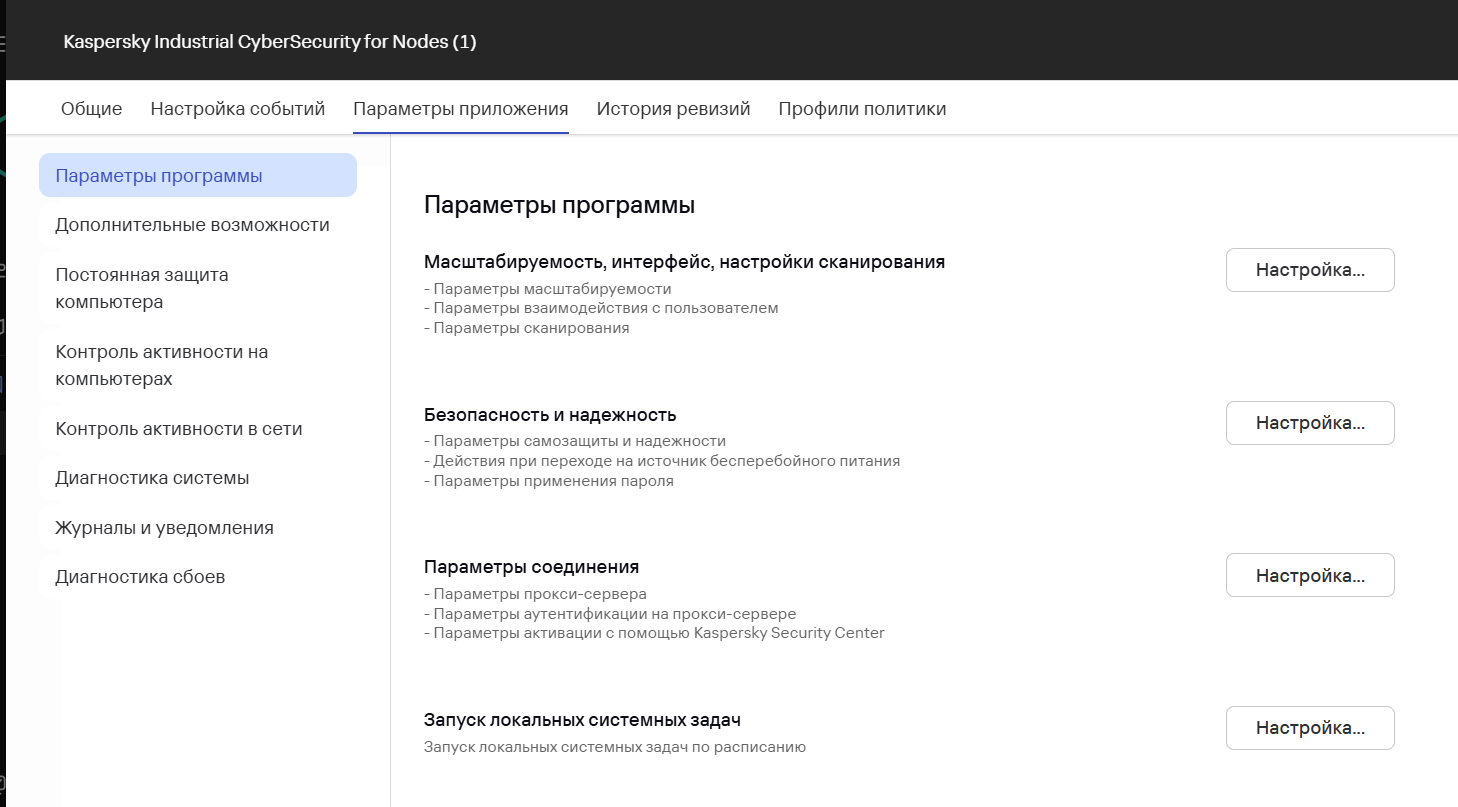
Task: Click the Kaspersky Security Center activation line
Action: point(654,633)
